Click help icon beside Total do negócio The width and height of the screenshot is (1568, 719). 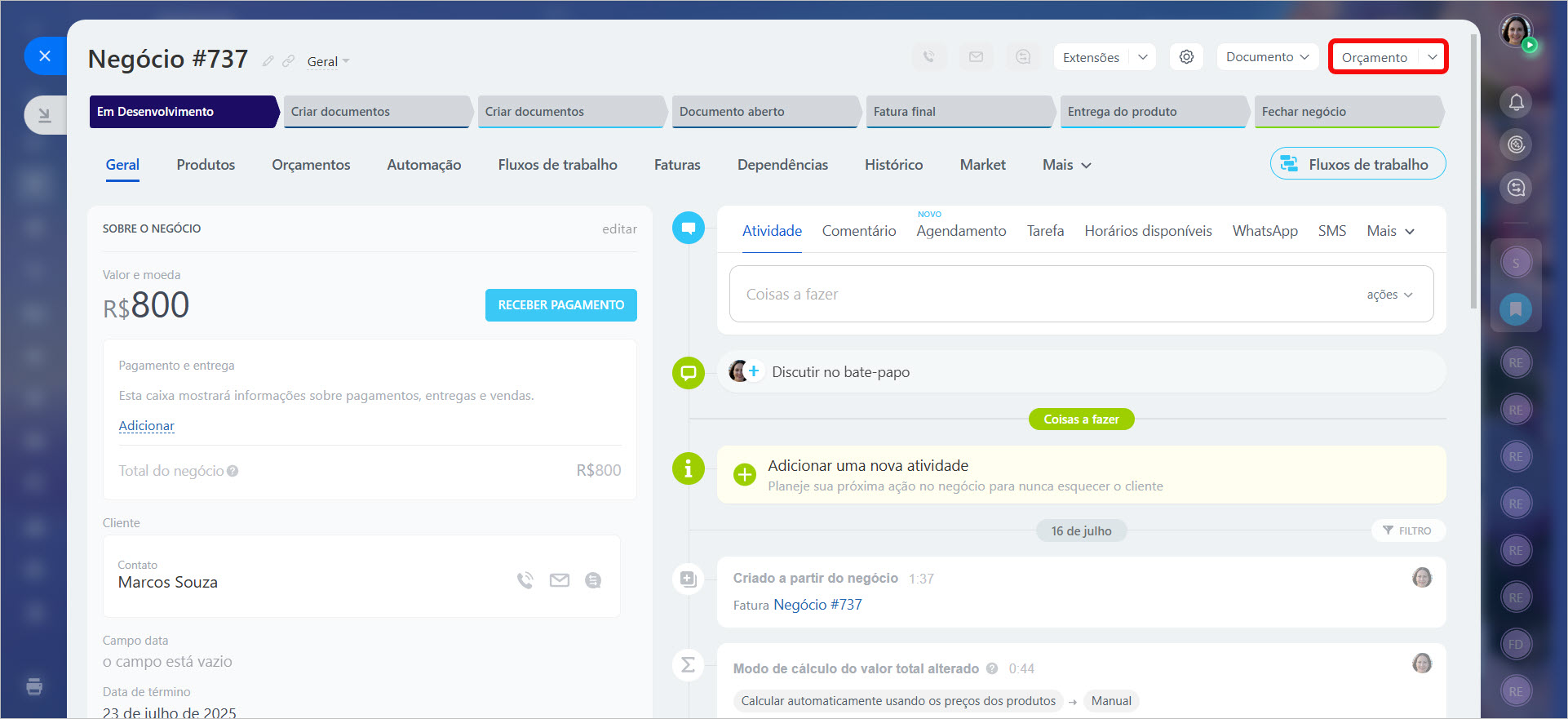tap(233, 471)
